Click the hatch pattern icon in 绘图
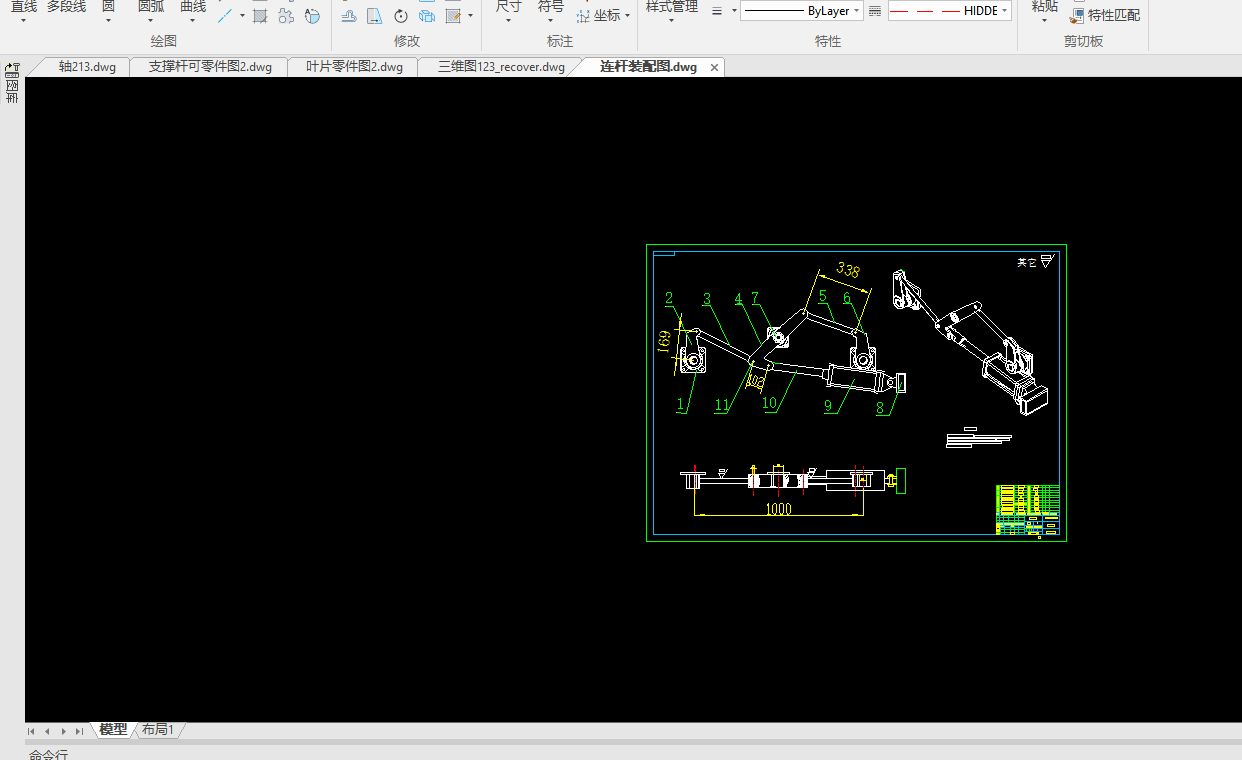The width and height of the screenshot is (1242, 760). [260, 15]
